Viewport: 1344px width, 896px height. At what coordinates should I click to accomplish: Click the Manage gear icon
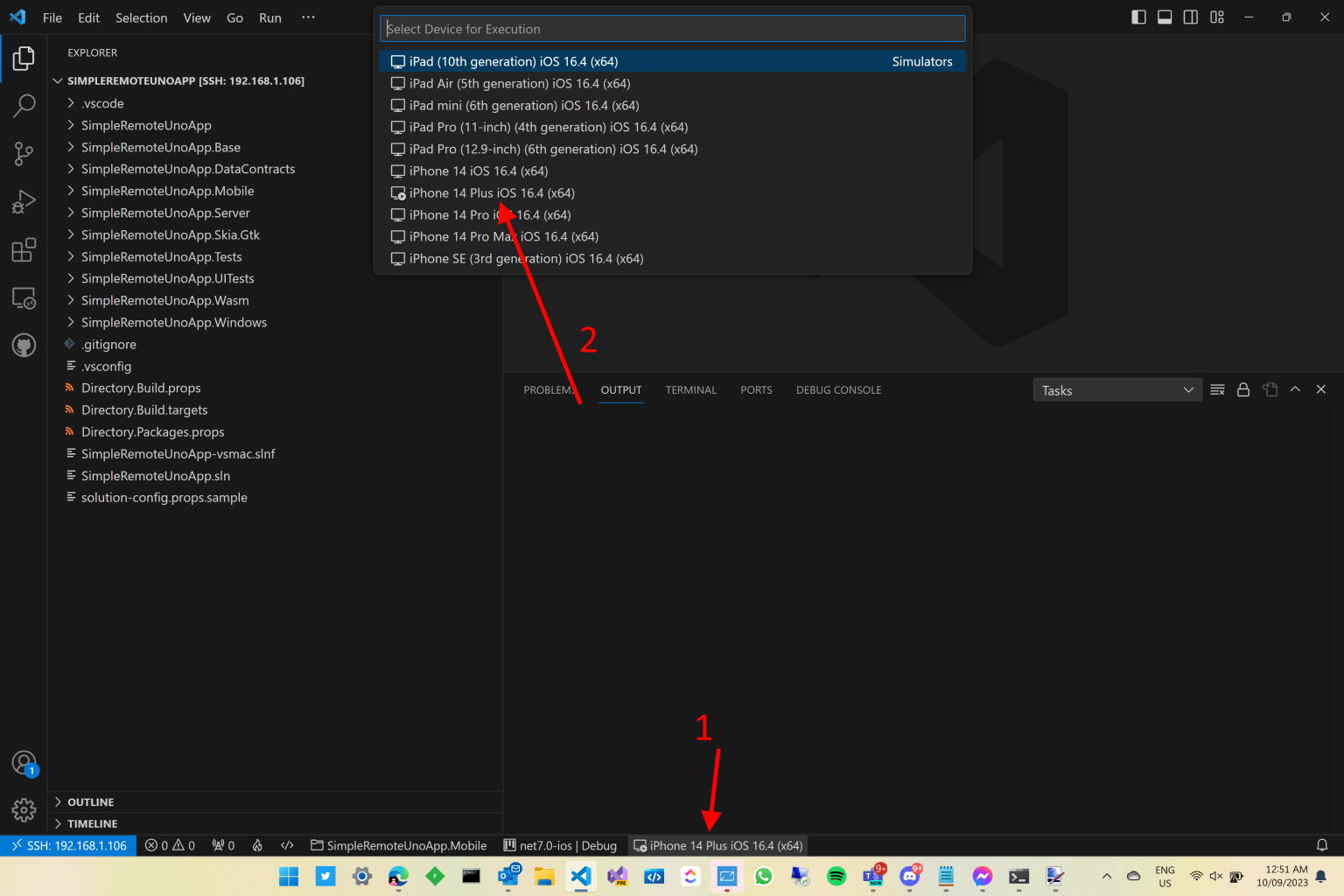click(24, 810)
